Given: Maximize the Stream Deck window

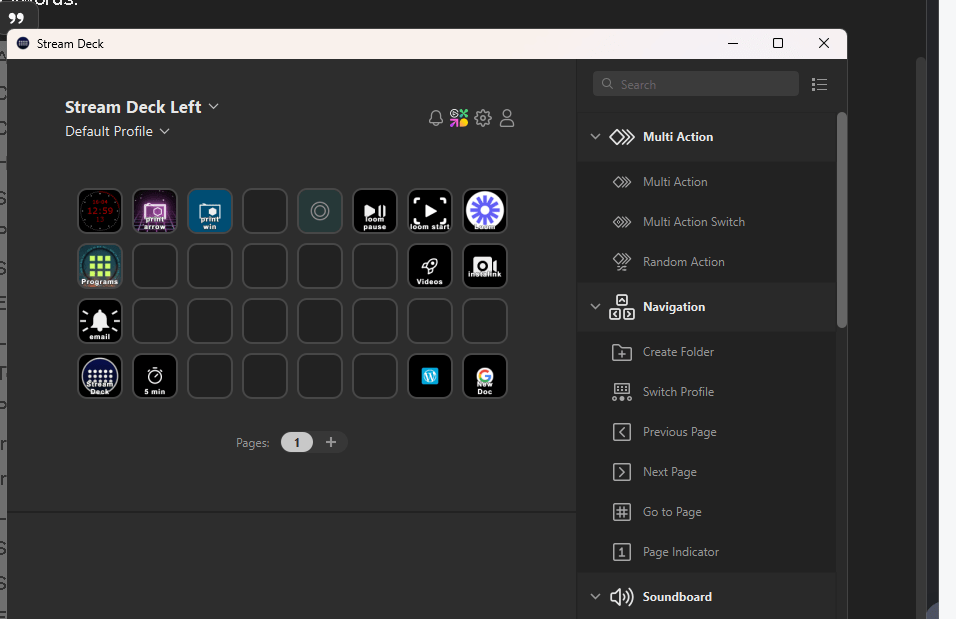Looking at the screenshot, I should click(x=778, y=43).
